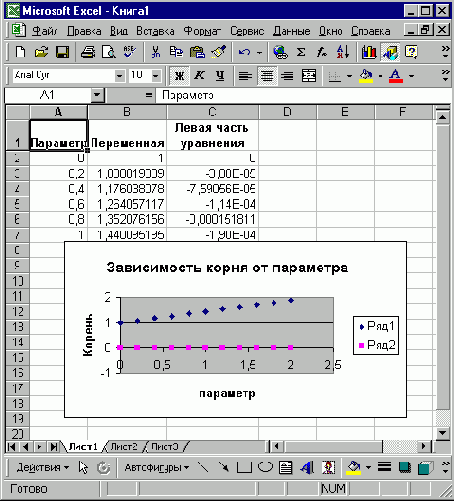Select Format Painter brush icon
The image size is (454, 501).
[219, 52]
